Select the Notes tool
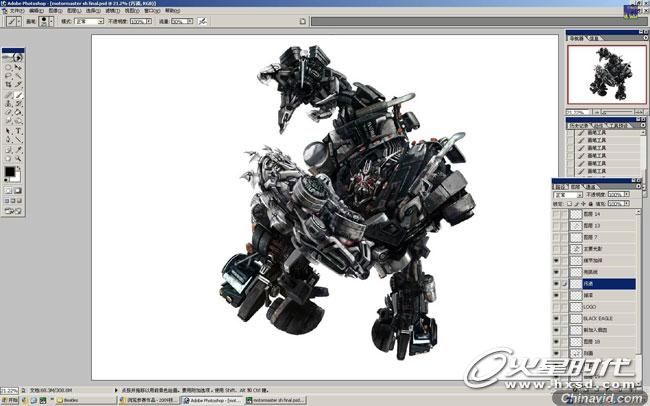650x406 pixels. 8,150
